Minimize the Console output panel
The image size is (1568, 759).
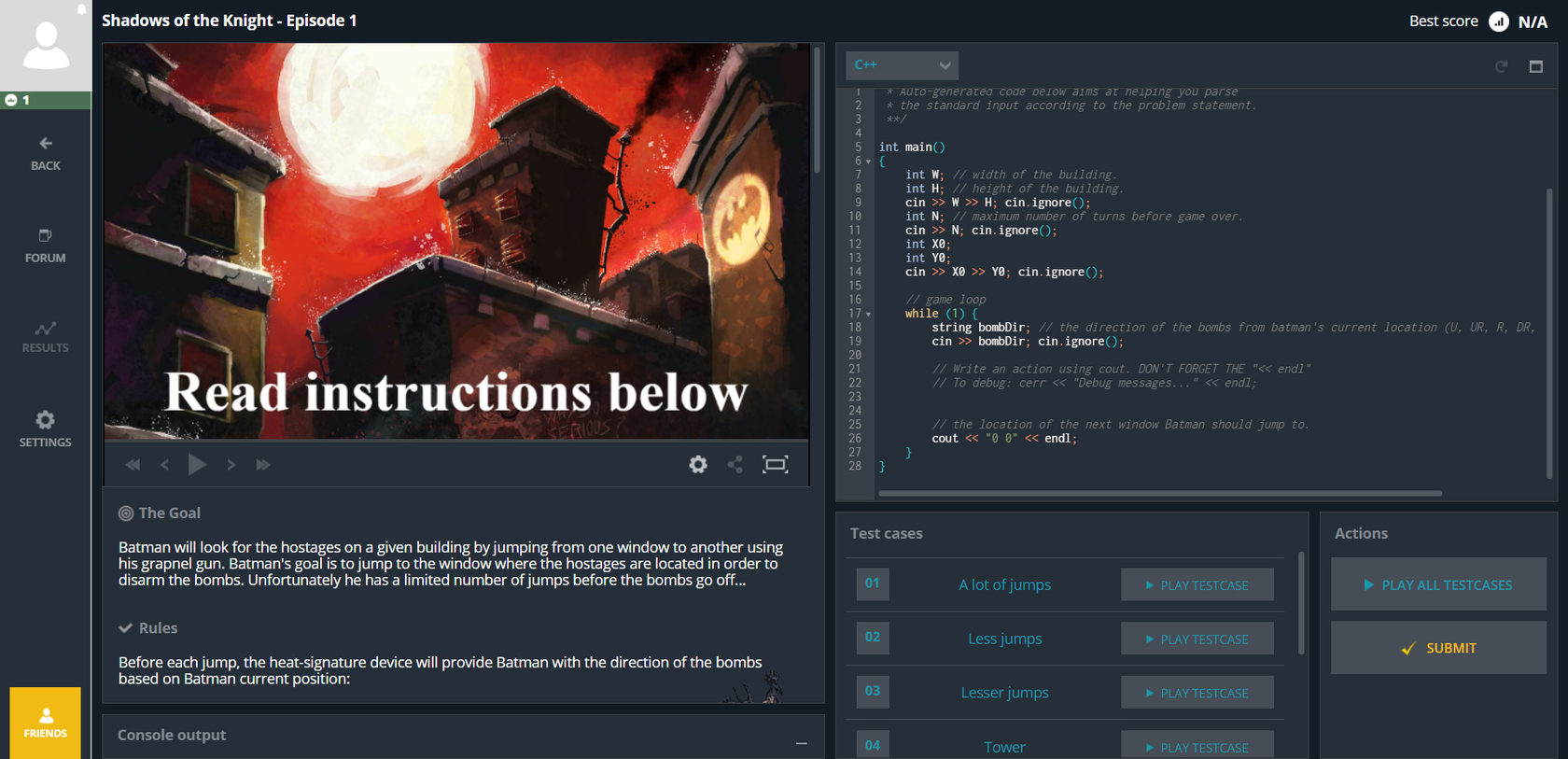coord(801,743)
